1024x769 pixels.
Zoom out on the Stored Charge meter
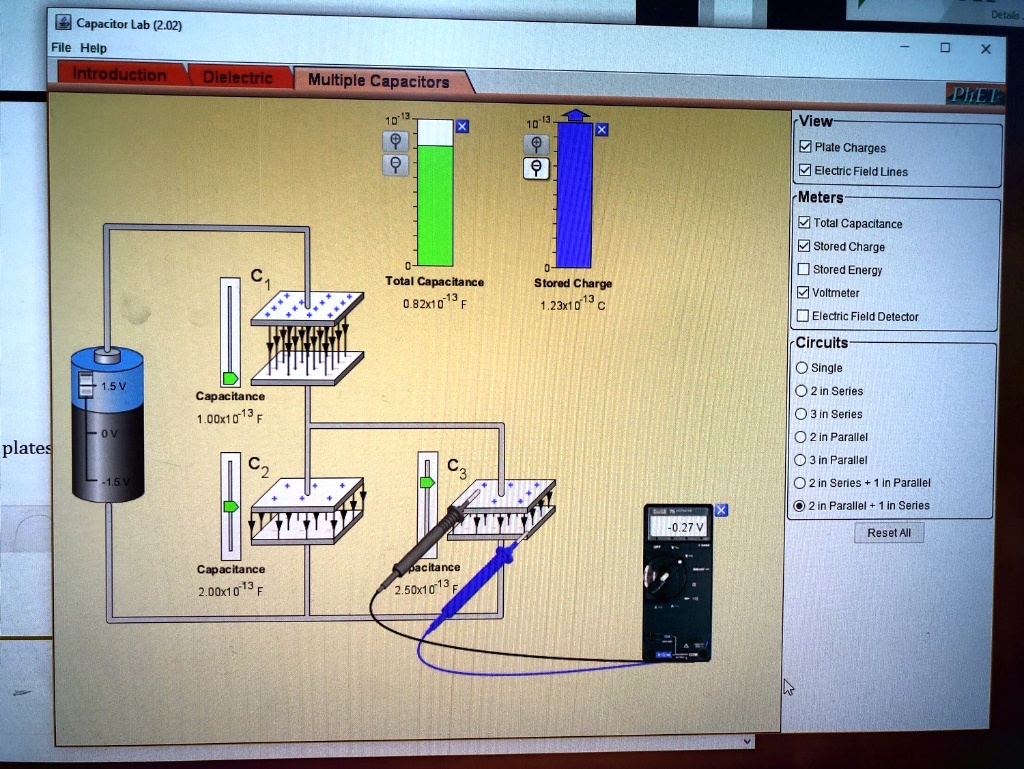point(536,168)
